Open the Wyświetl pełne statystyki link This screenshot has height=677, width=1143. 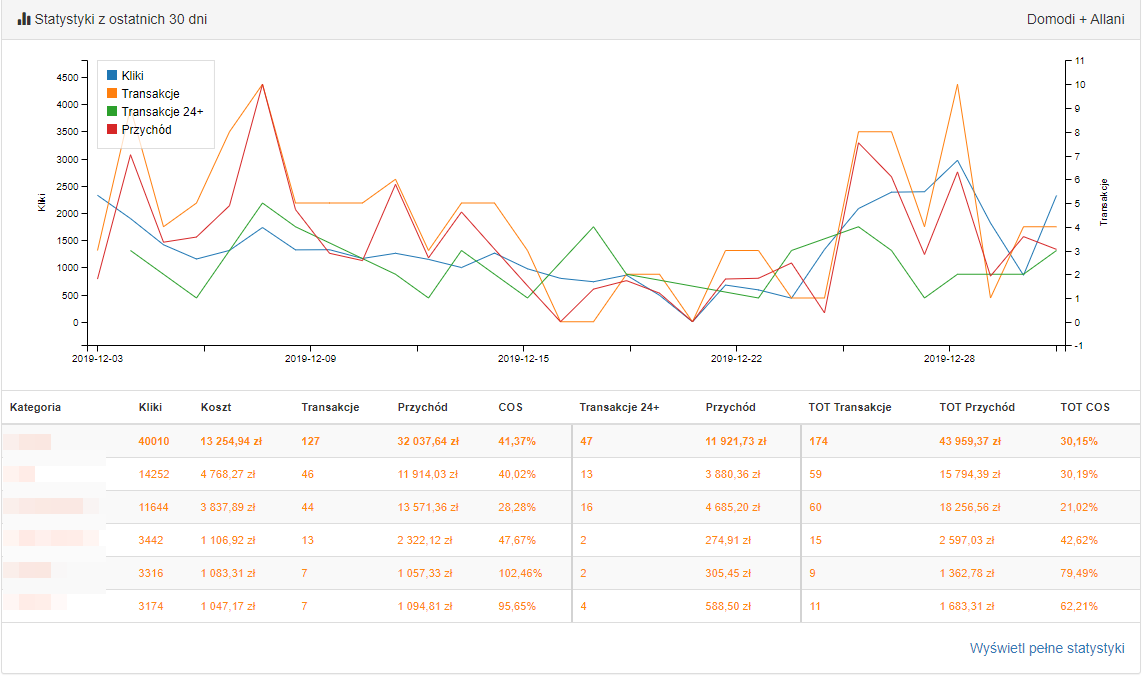[x=1047, y=648]
